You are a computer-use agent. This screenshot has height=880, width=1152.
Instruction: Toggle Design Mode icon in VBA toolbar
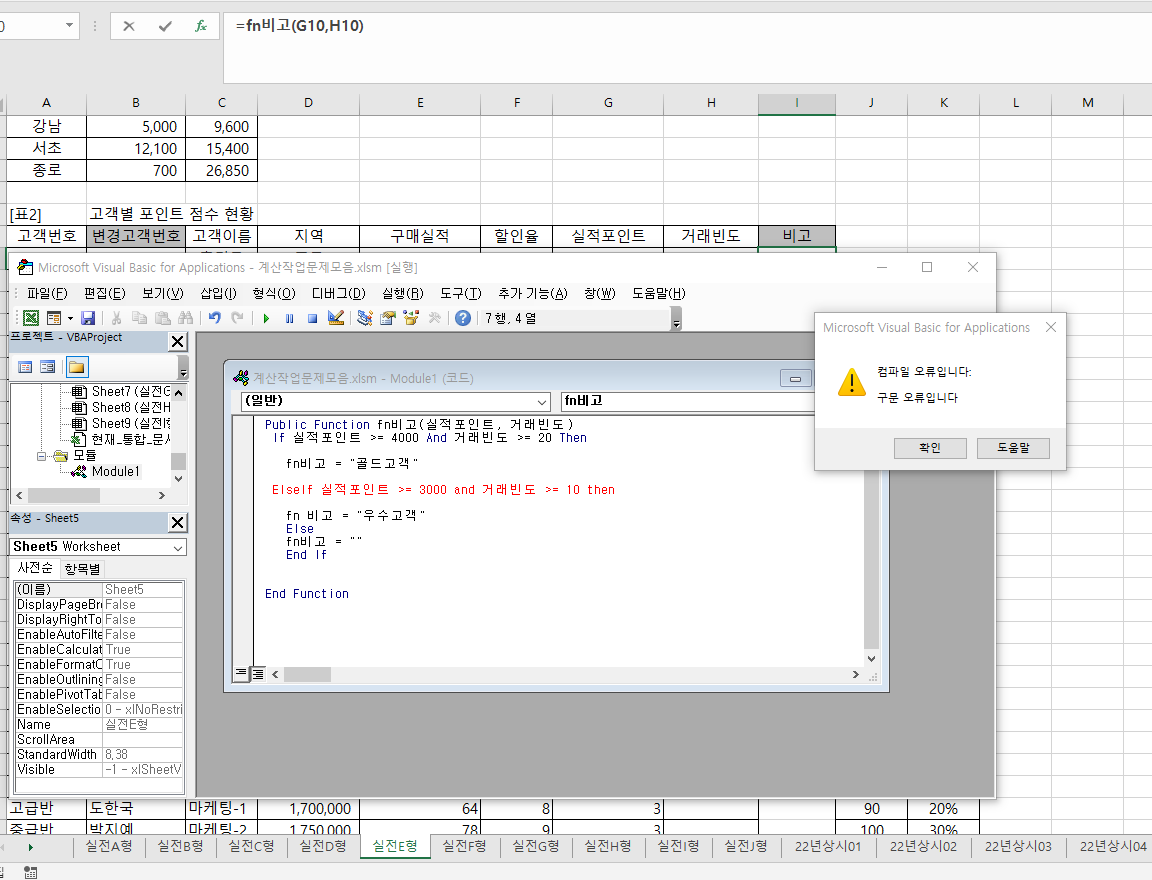click(x=336, y=318)
